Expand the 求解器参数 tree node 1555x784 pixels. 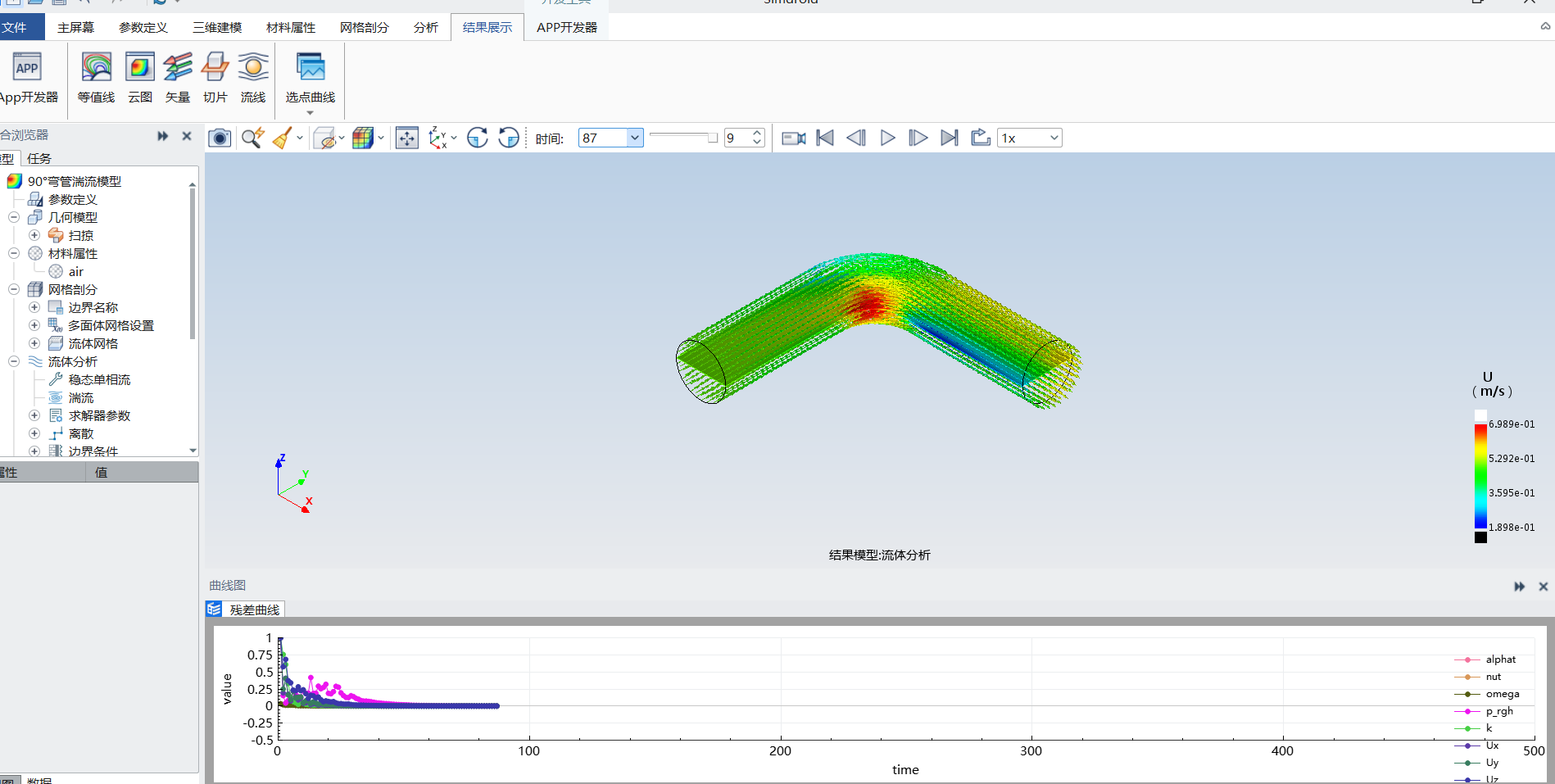pos(34,415)
